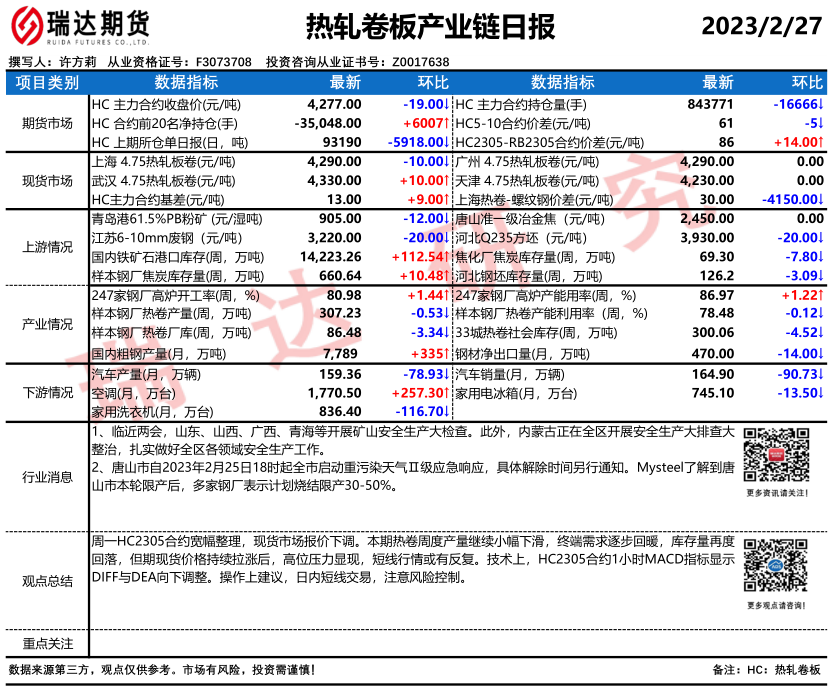Select the 期货市场 category cell

point(47,123)
